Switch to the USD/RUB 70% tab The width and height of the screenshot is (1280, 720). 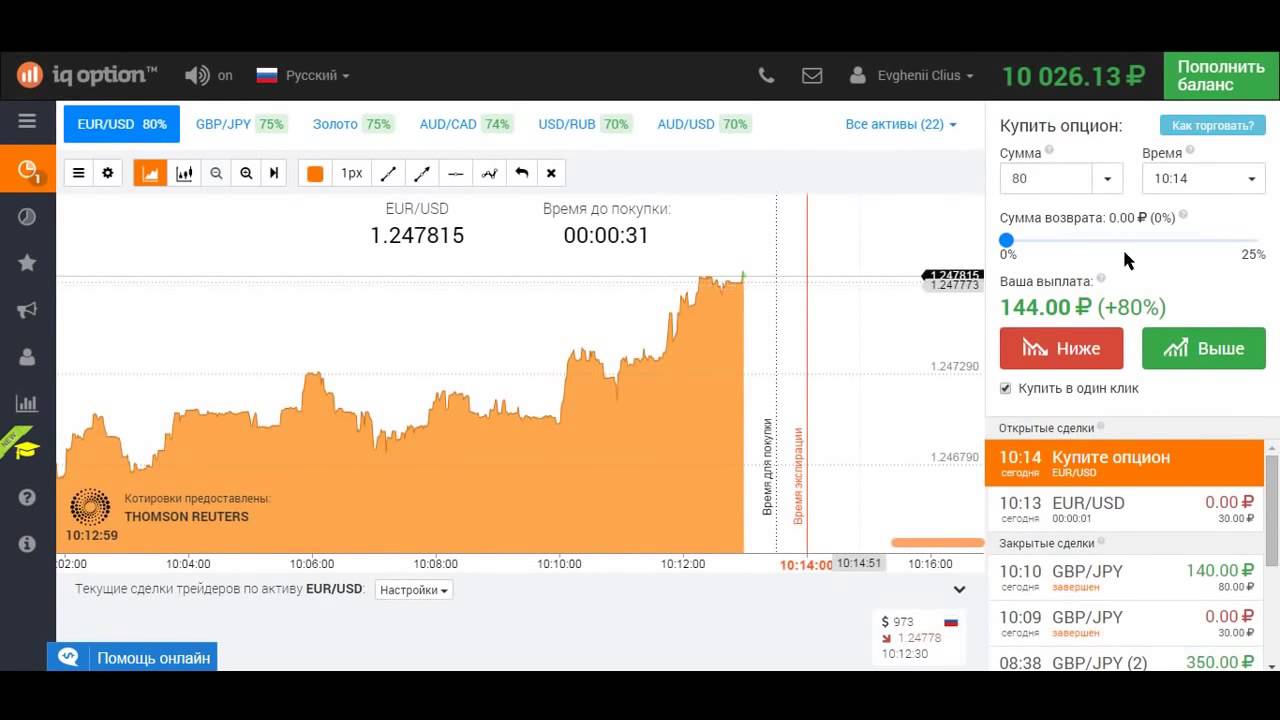(x=584, y=124)
